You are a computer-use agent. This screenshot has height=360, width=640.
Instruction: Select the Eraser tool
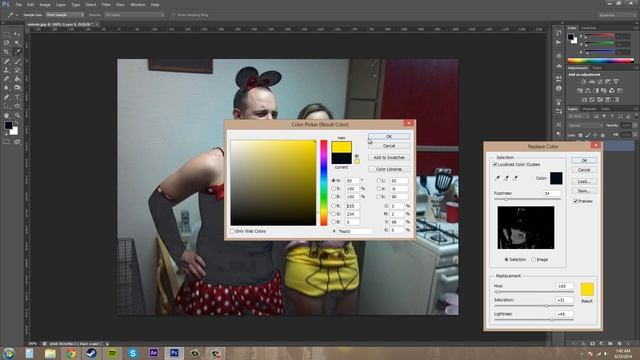tap(7, 79)
